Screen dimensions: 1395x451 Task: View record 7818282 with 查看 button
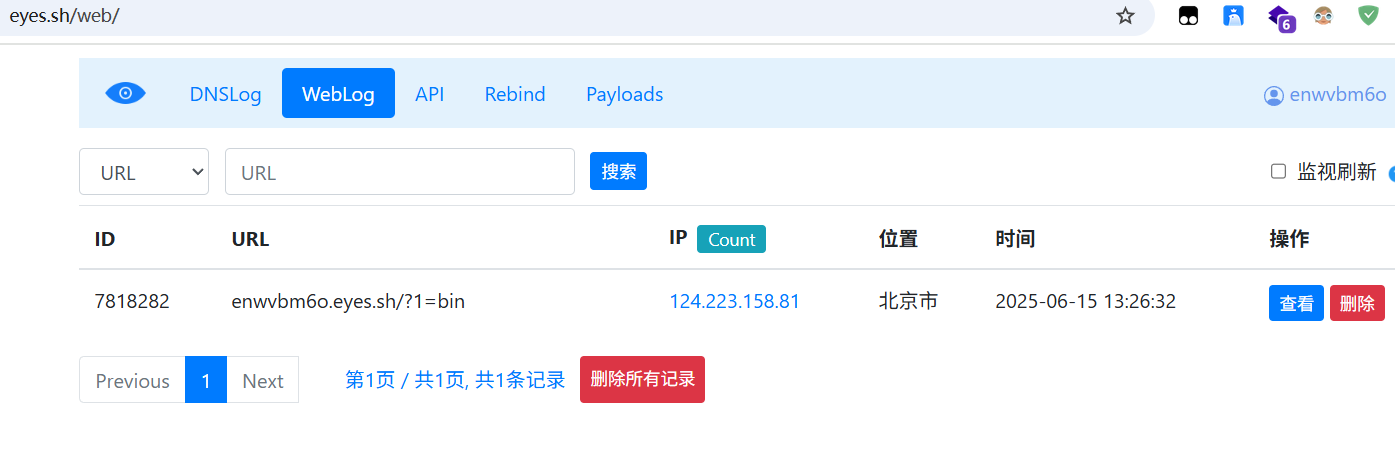tap(1296, 303)
